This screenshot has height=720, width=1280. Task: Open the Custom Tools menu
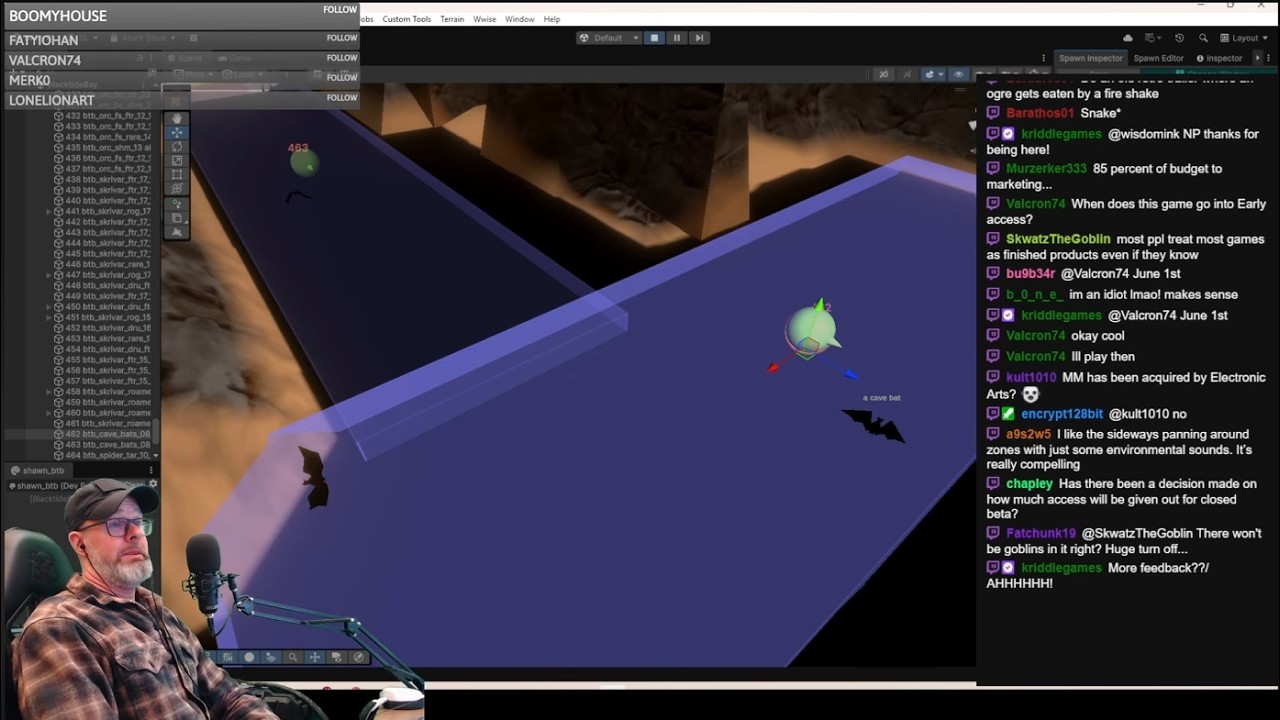[x=406, y=19]
